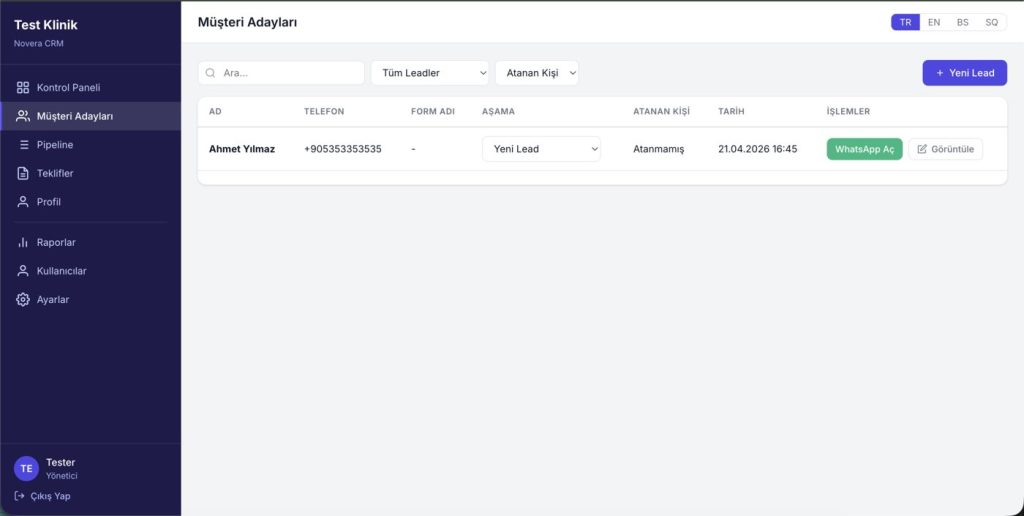
Task: Click the Ahmet Yılmaz name cell
Action: (x=242, y=149)
